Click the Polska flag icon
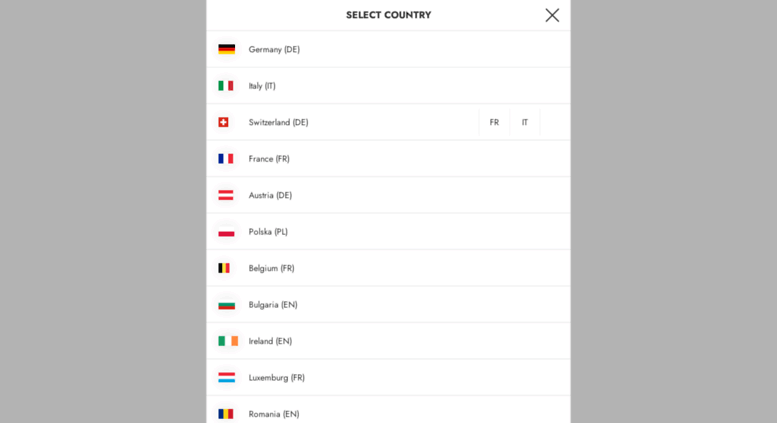The height and width of the screenshot is (423, 777). [x=226, y=232]
